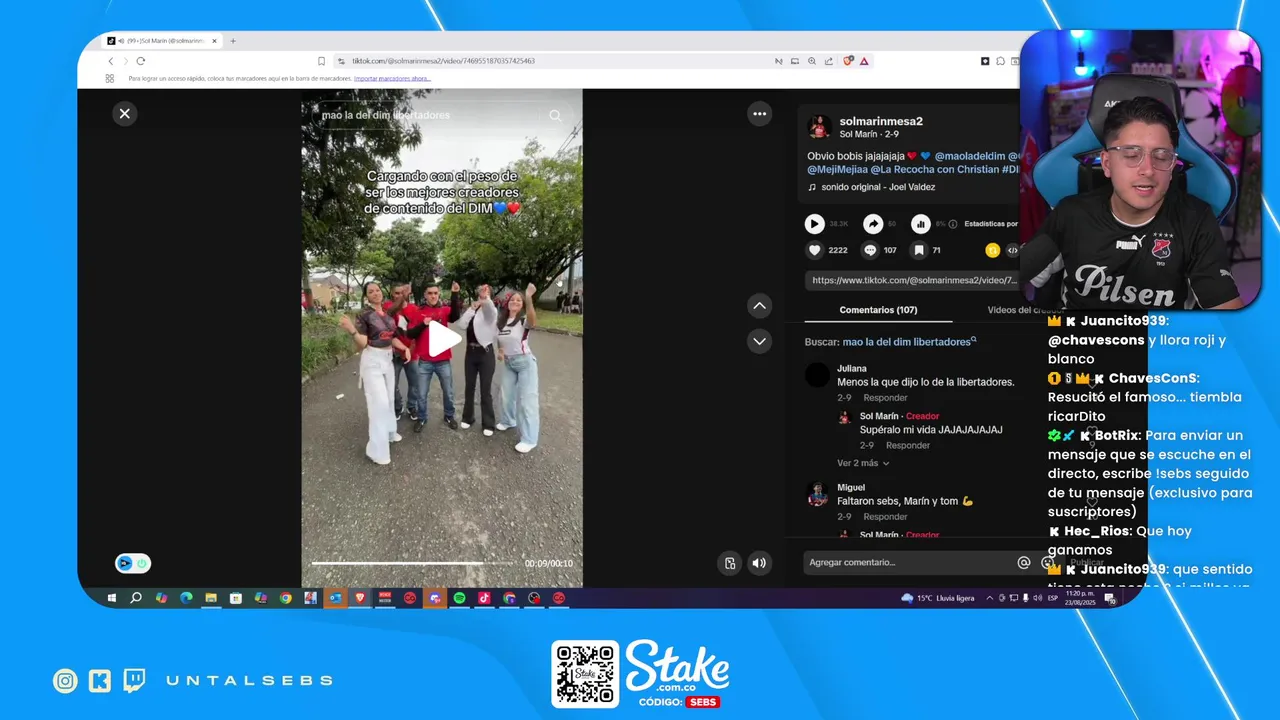
Task: Bookmark this page in address bar
Action: point(321,61)
